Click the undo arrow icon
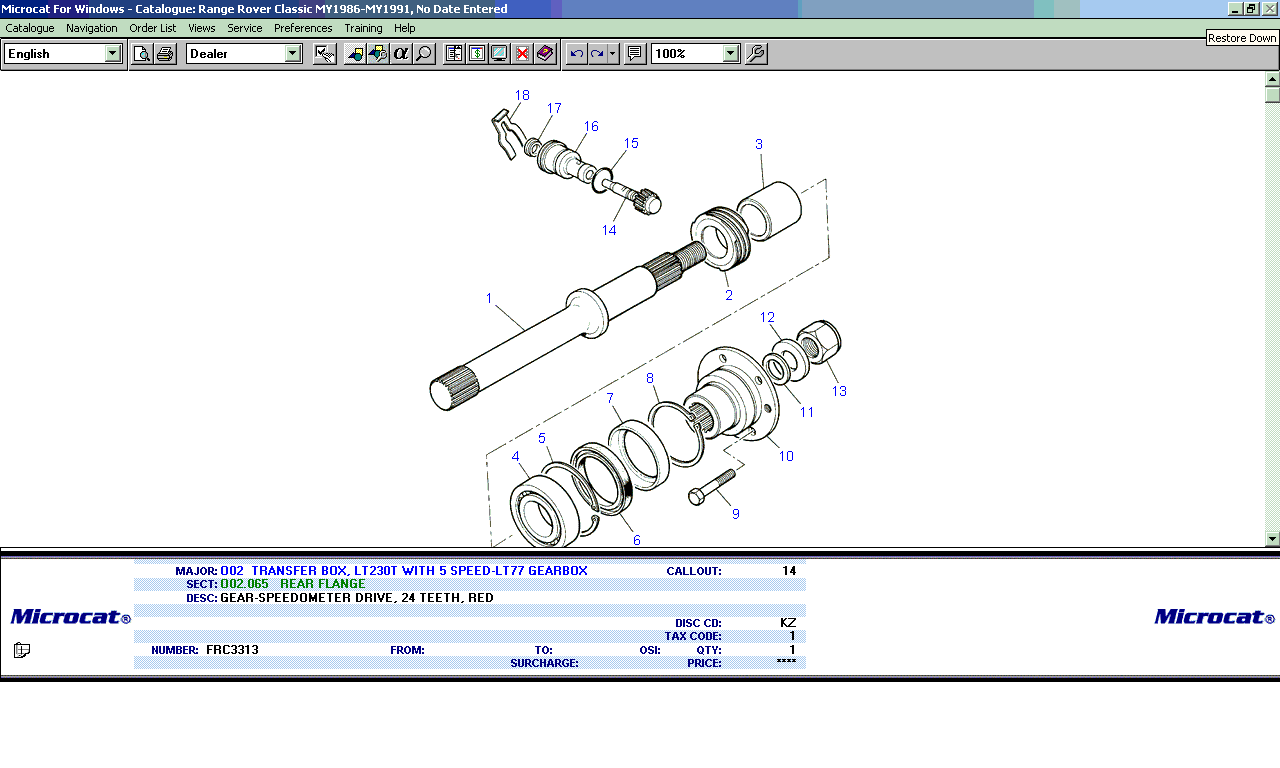The image size is (1280, 768). [577, 54]
